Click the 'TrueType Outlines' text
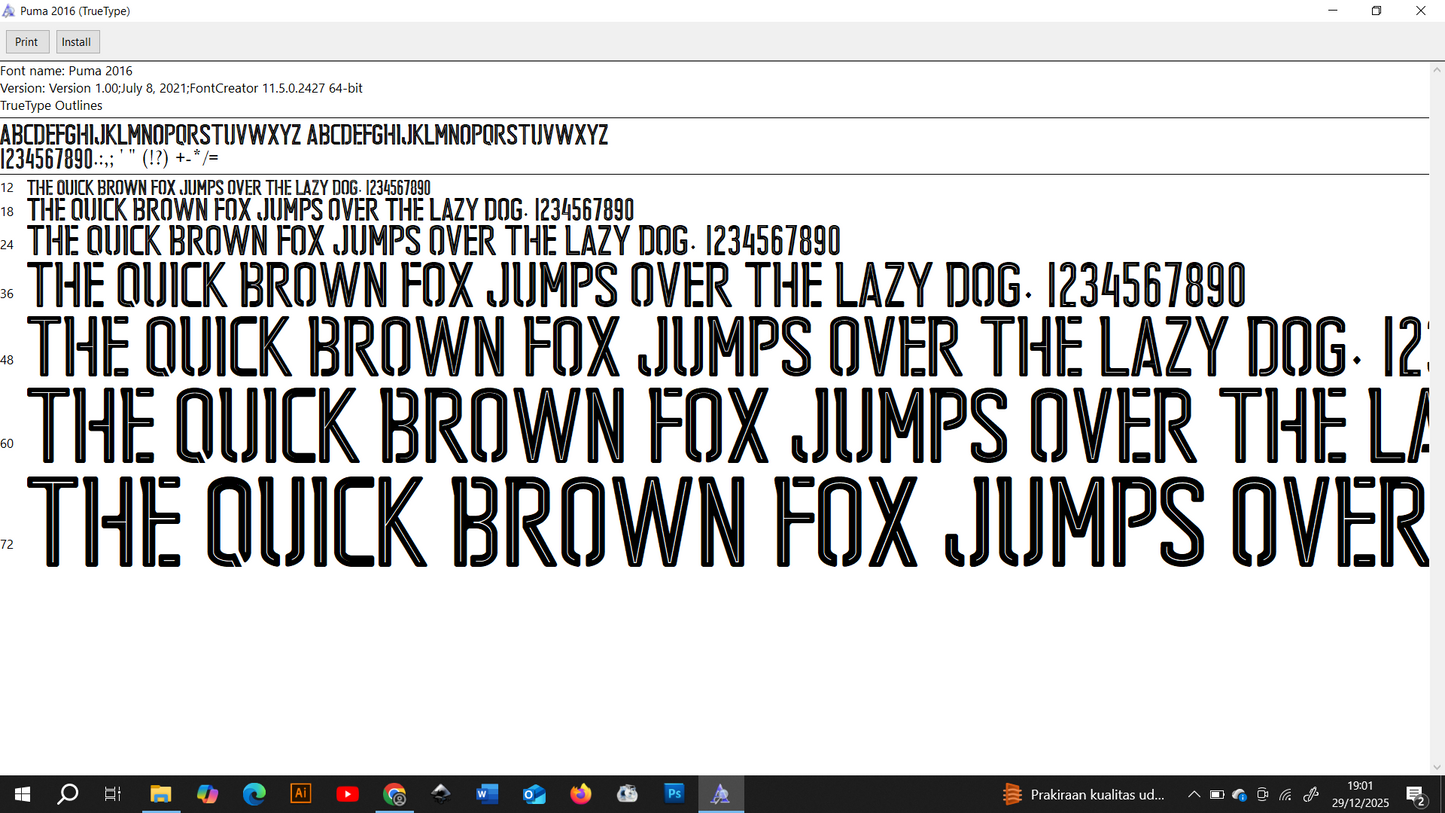 (x=51, y=105)
